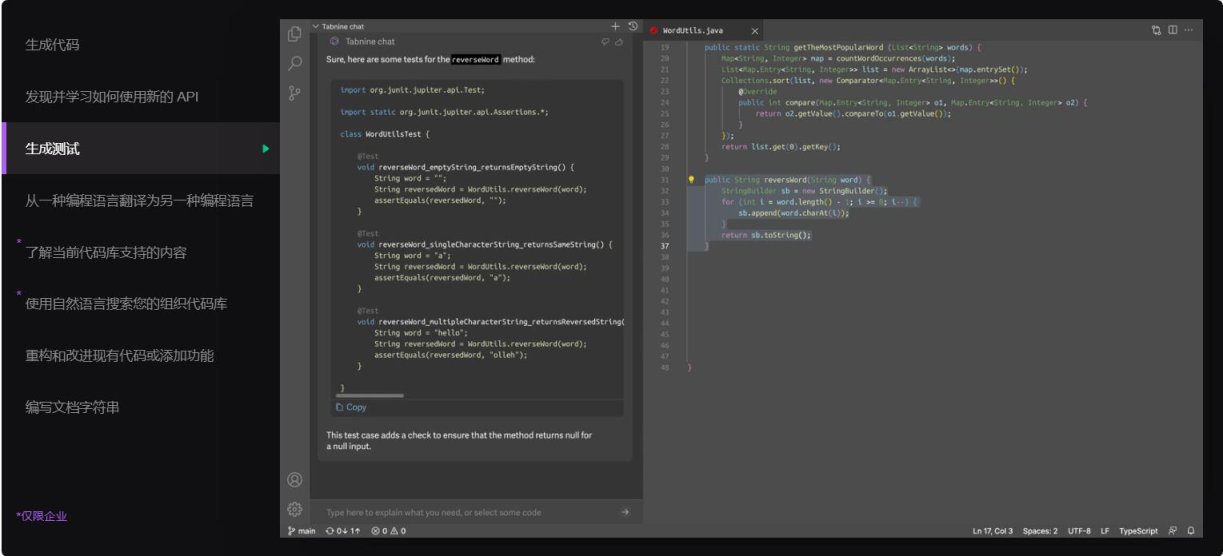Screen dimensions: 1223x556
Task: Open the editor more actions ellipsis menu
Action: point(1189,30)
